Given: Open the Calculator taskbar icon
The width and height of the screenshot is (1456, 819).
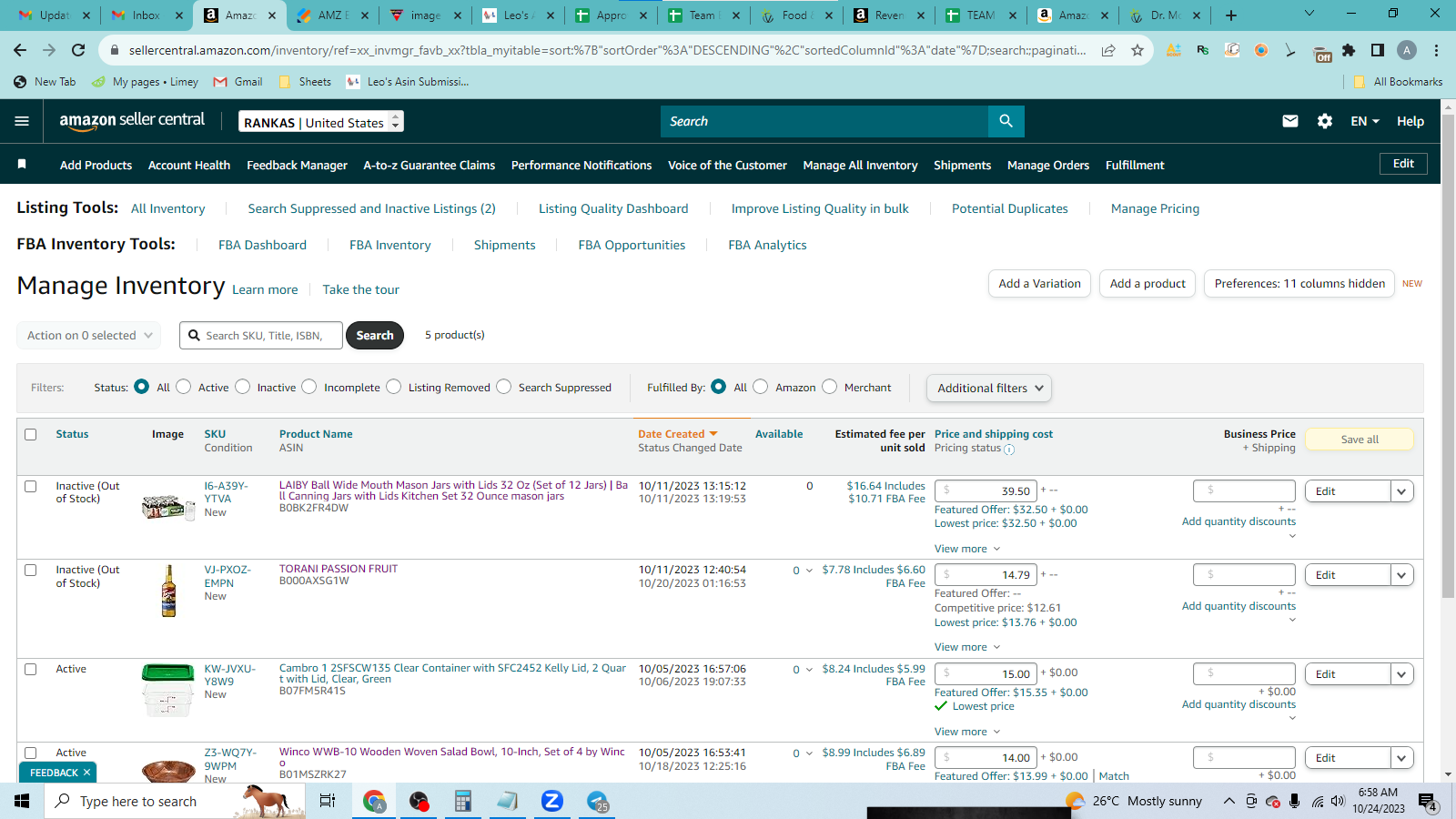Looking at the screenshot, I should [x=463, y=801].
